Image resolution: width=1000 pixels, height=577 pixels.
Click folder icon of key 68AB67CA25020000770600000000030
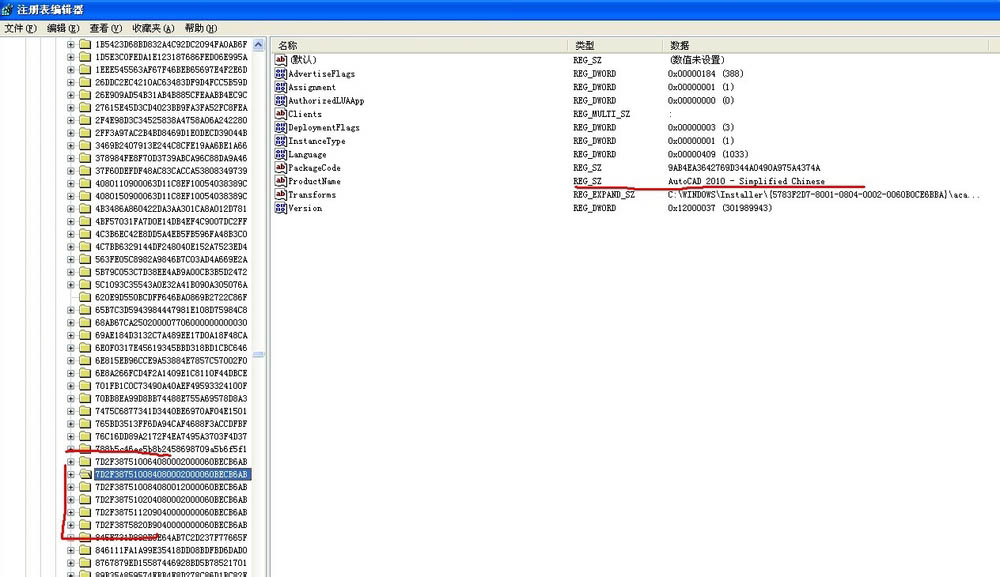tap(85, 323)
